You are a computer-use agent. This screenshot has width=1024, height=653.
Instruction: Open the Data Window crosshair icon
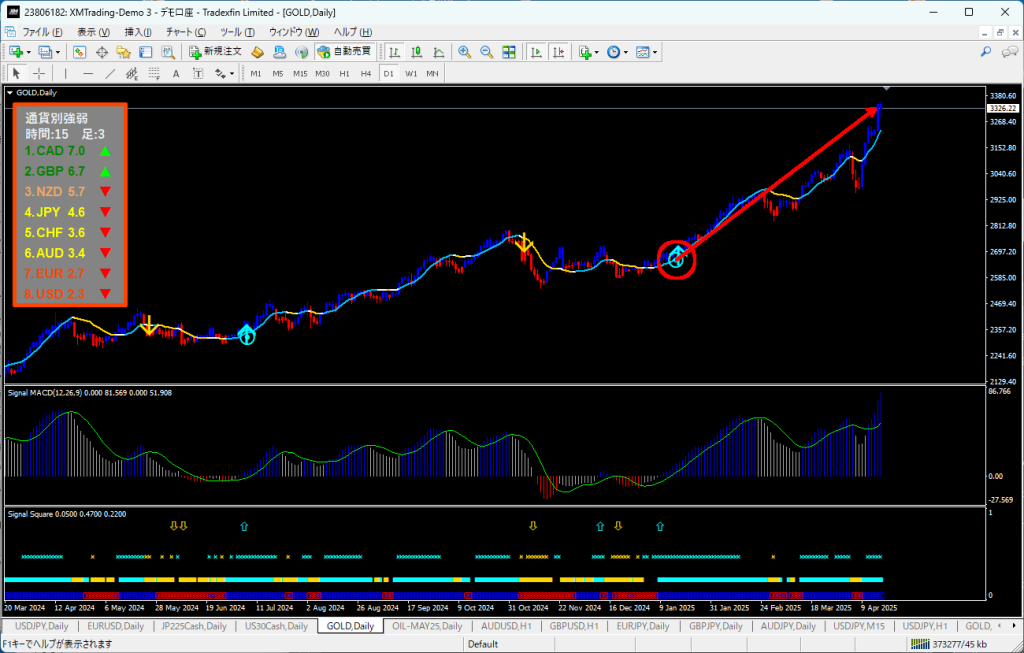(102, 52)
